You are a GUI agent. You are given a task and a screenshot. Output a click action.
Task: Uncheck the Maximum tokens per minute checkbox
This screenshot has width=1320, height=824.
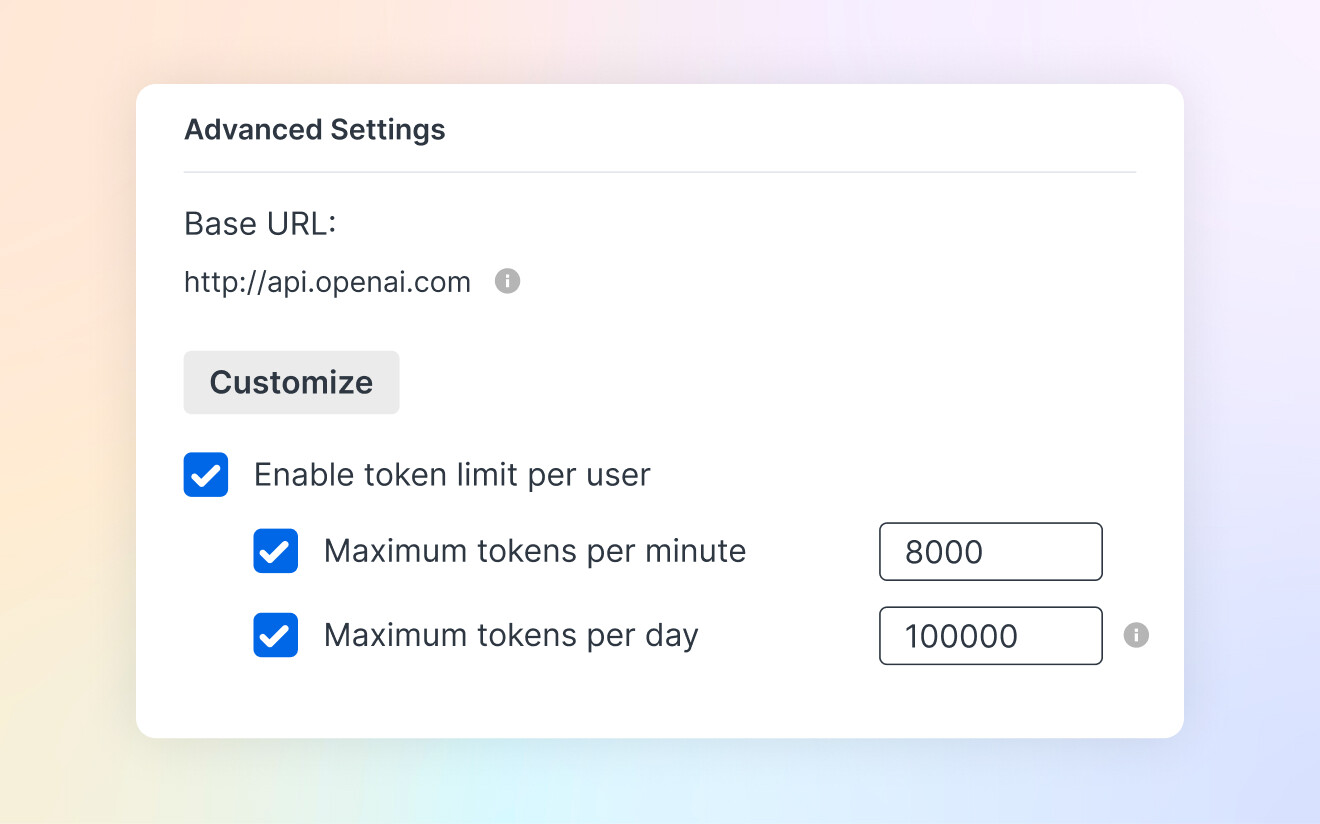(276, 551)
